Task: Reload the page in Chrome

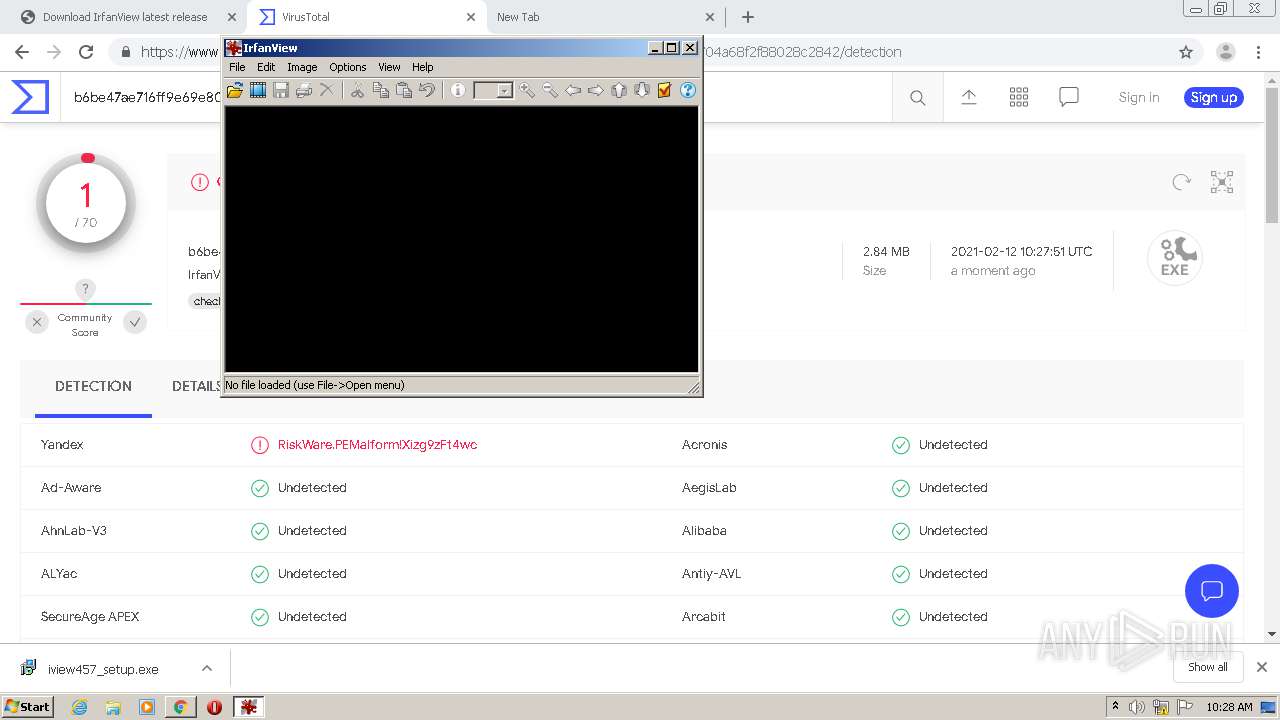Action: pyautogui.click(x=86, y=52)
